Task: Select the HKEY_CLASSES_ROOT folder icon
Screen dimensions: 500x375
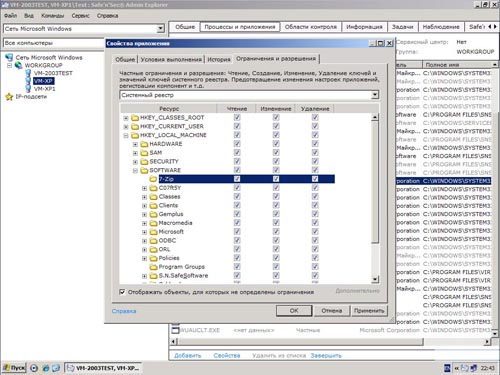Action: pyautogui.click(x=135, y=118)
